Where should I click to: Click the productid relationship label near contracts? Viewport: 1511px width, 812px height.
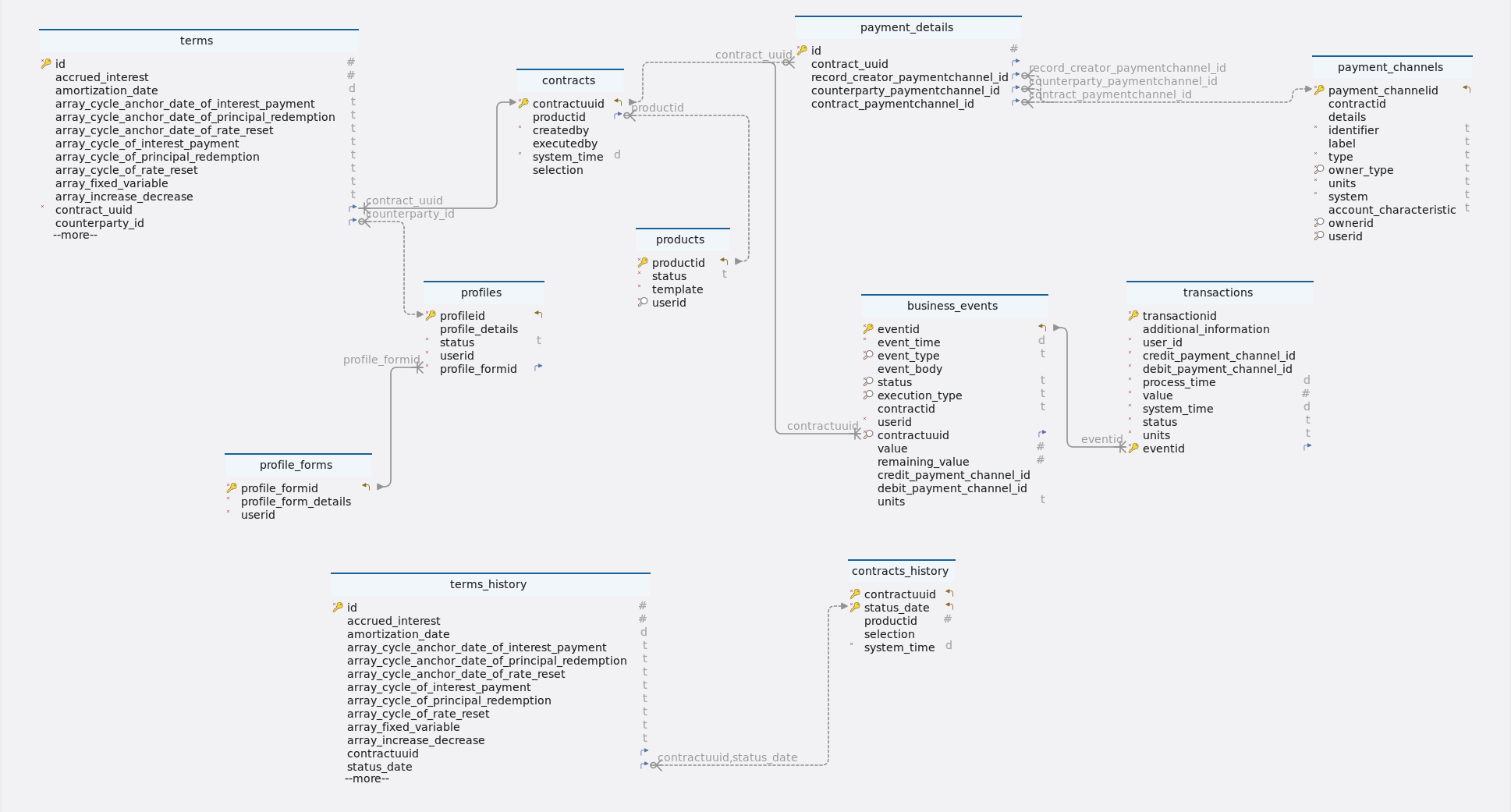click(x=657, y=108)
